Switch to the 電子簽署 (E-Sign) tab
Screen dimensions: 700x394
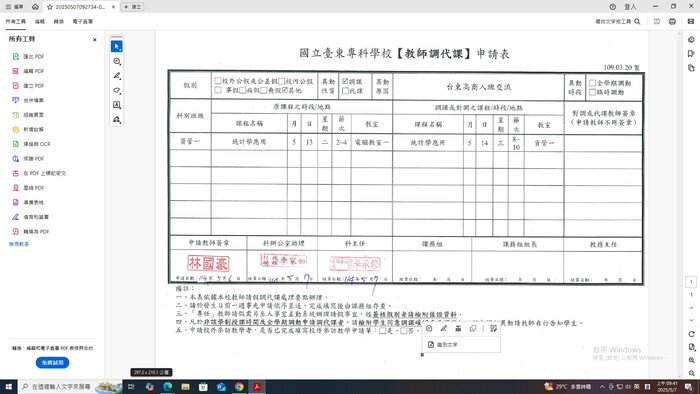pos(83,21)
